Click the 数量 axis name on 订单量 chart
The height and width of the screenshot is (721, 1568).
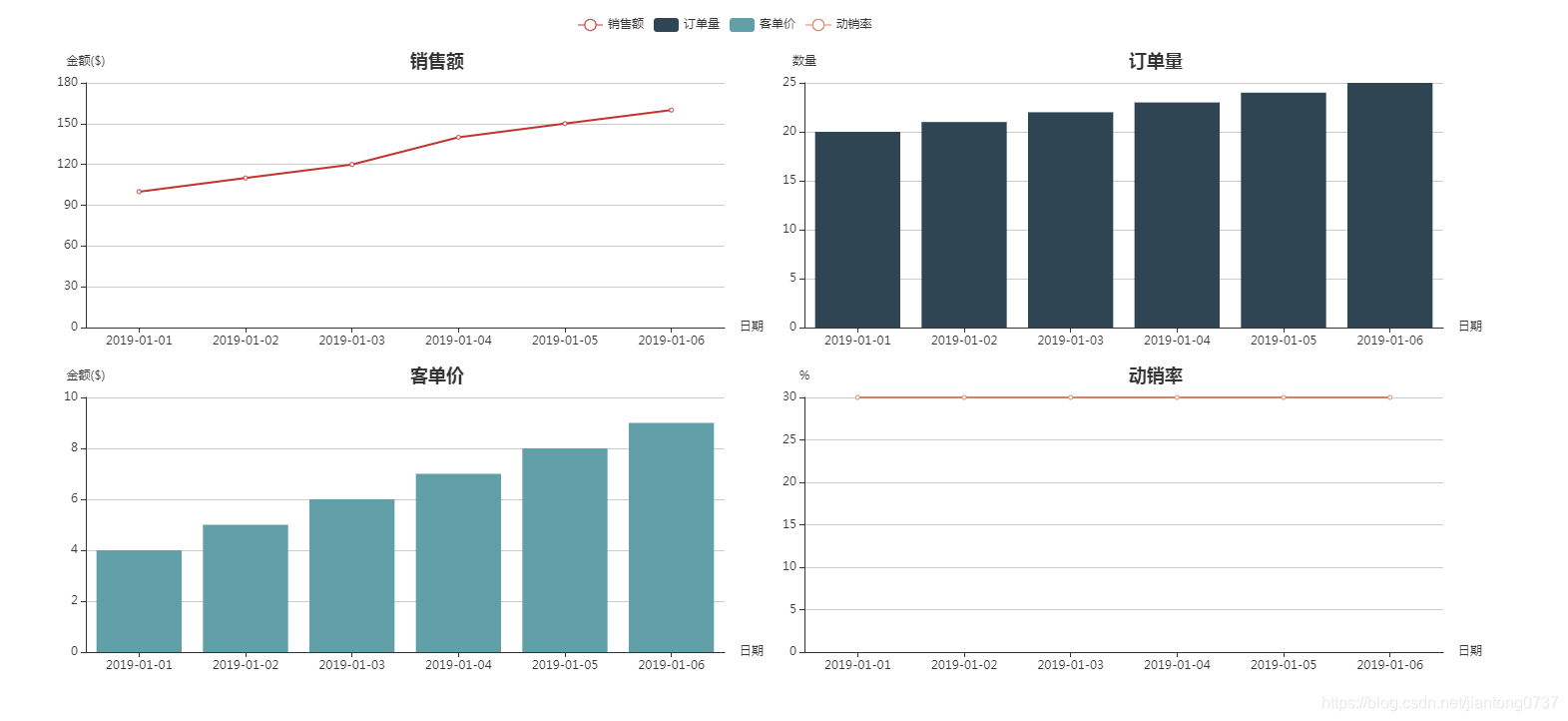(804, 61)
